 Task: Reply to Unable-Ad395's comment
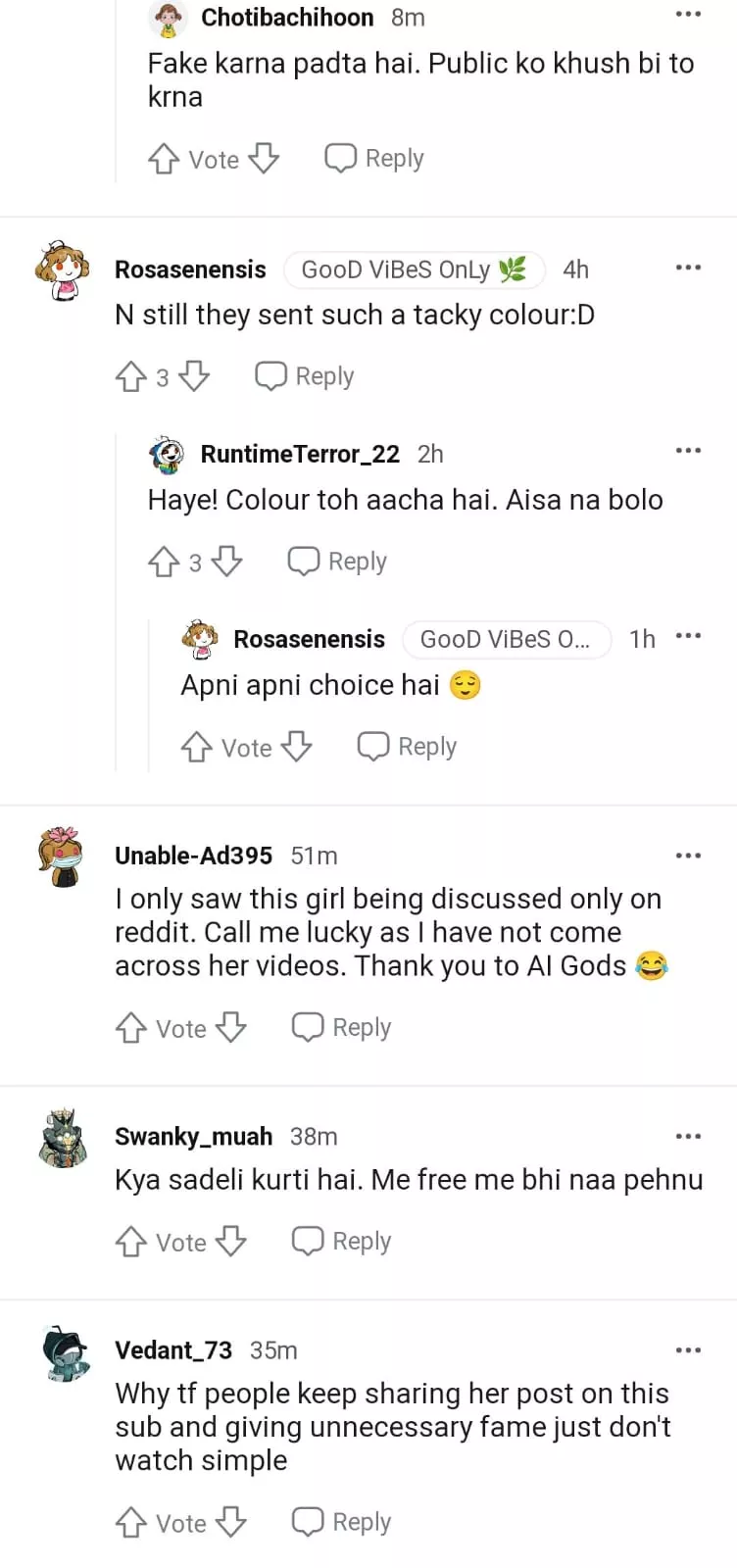click(342, 1027)
